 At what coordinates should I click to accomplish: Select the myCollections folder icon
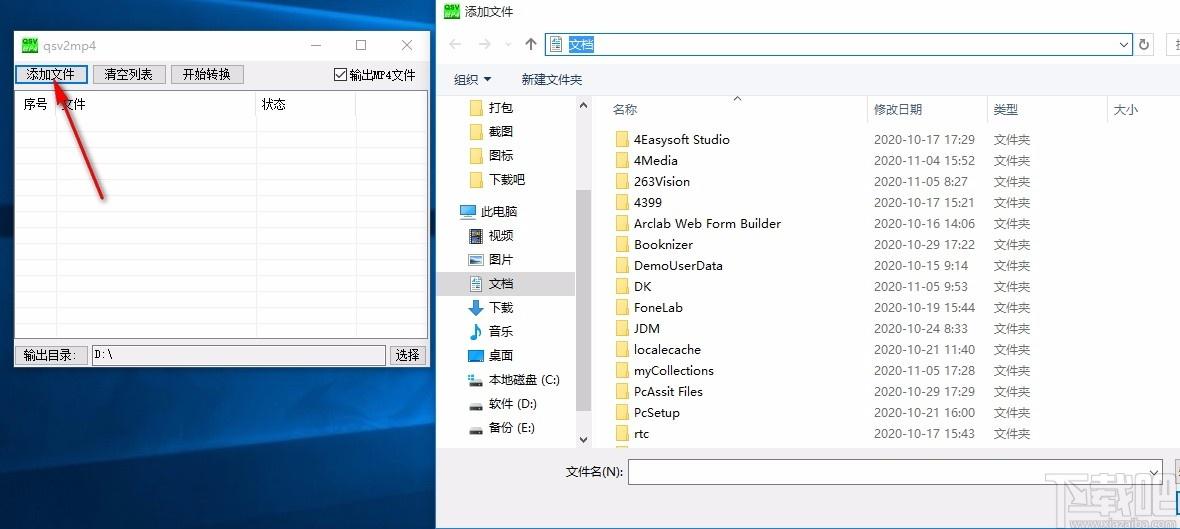tap(622, 371)
